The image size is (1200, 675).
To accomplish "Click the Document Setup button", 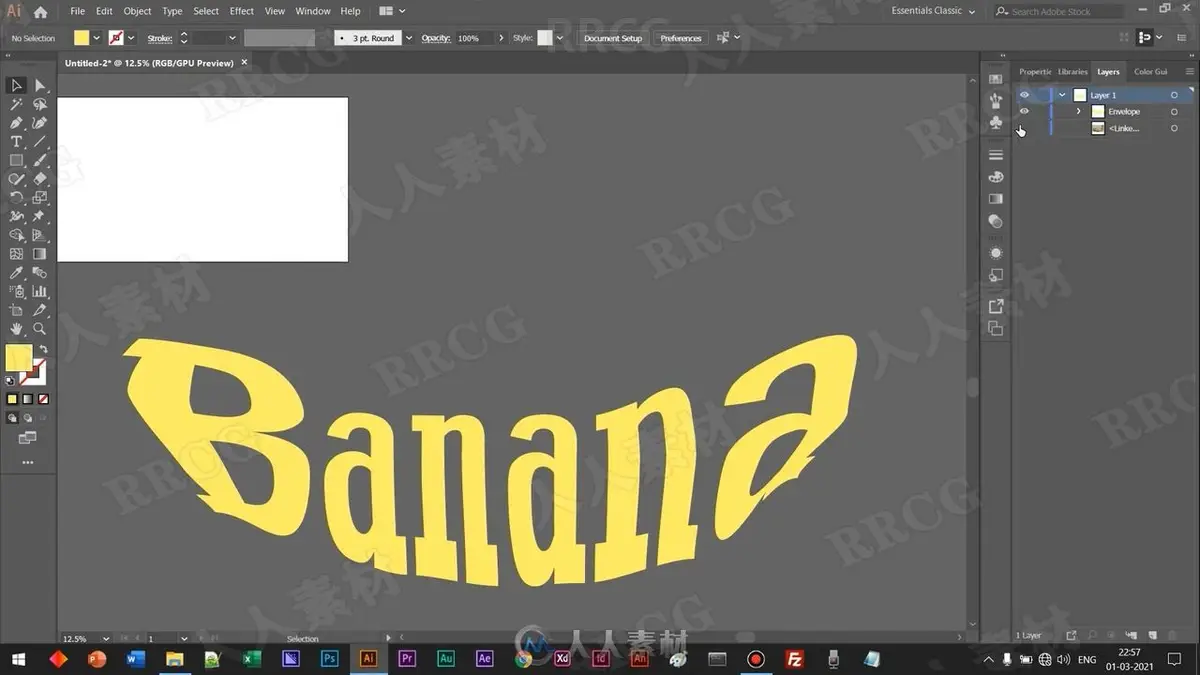I will click(x=613, y=38).
